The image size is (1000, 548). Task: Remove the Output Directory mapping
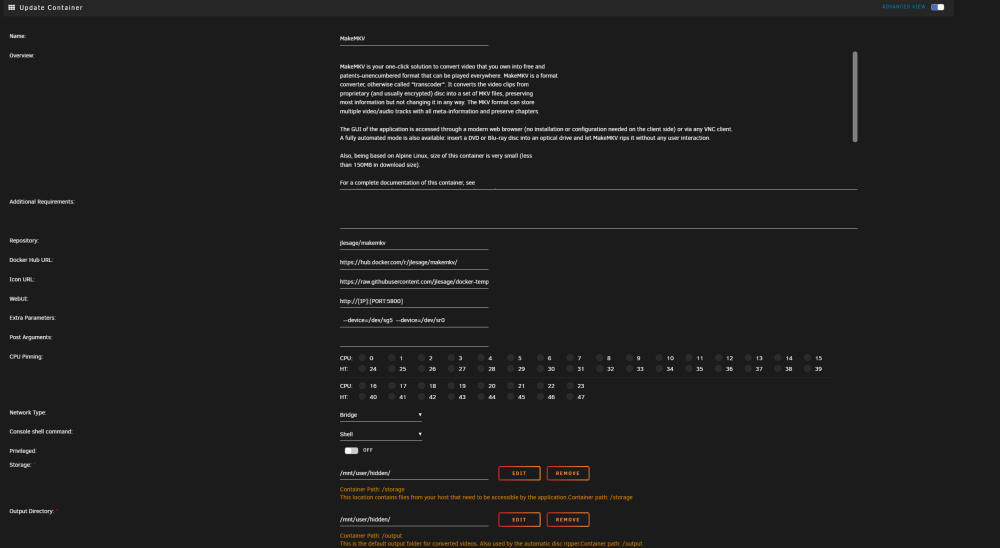[568, 519]
